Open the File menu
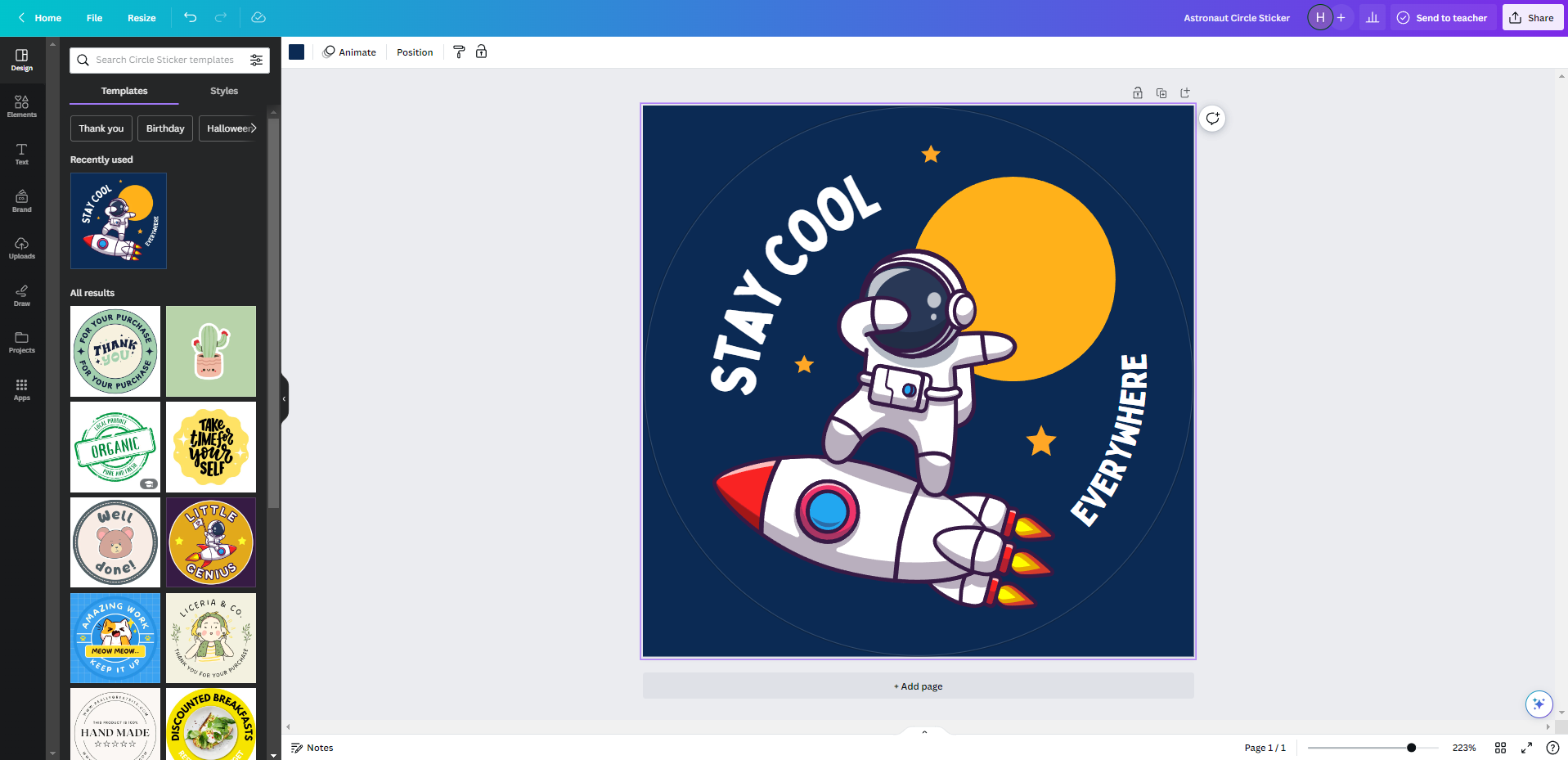This screenshot has height=760, width=1568. (94, 17)
